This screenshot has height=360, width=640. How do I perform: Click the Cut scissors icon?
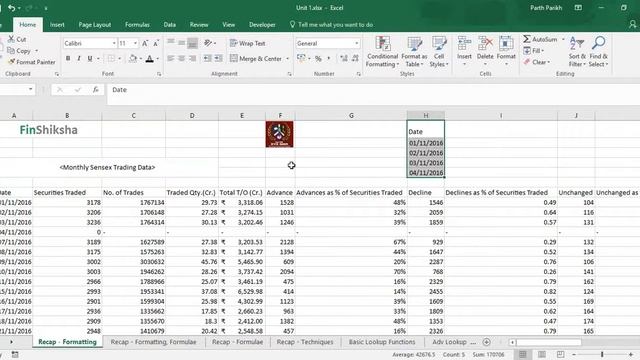11,39
